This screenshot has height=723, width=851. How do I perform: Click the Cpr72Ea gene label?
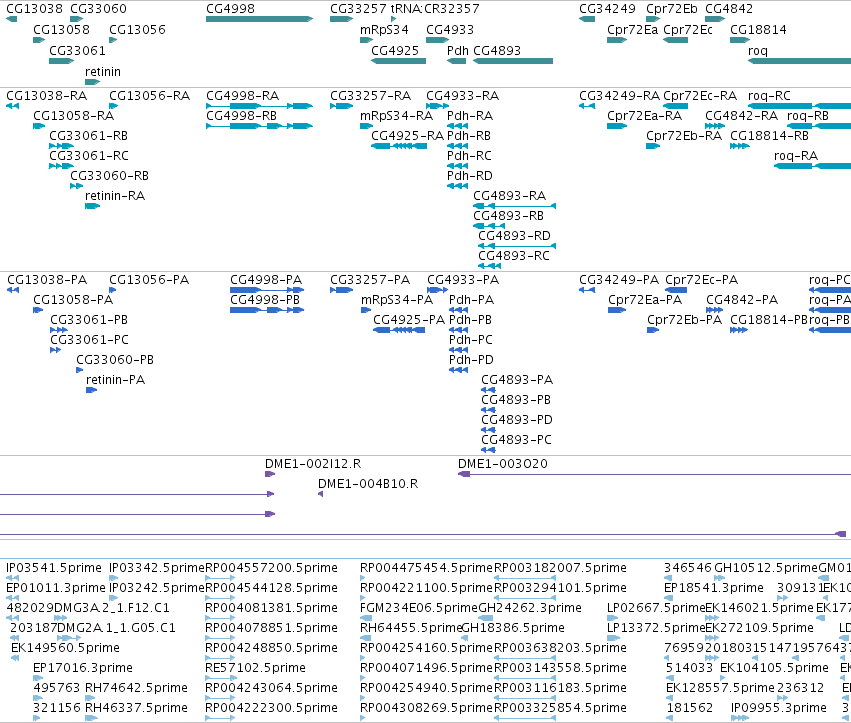click(x=632, y=29)
